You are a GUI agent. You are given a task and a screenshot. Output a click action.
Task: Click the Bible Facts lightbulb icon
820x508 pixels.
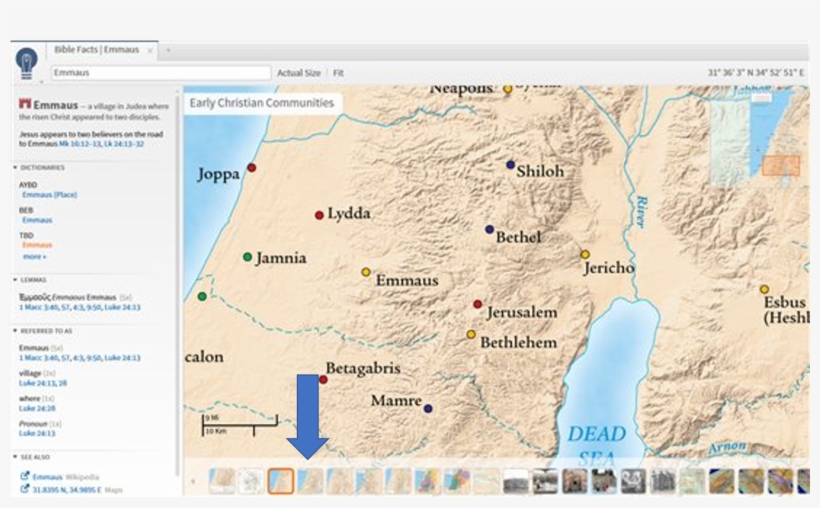tap(26, 63)
